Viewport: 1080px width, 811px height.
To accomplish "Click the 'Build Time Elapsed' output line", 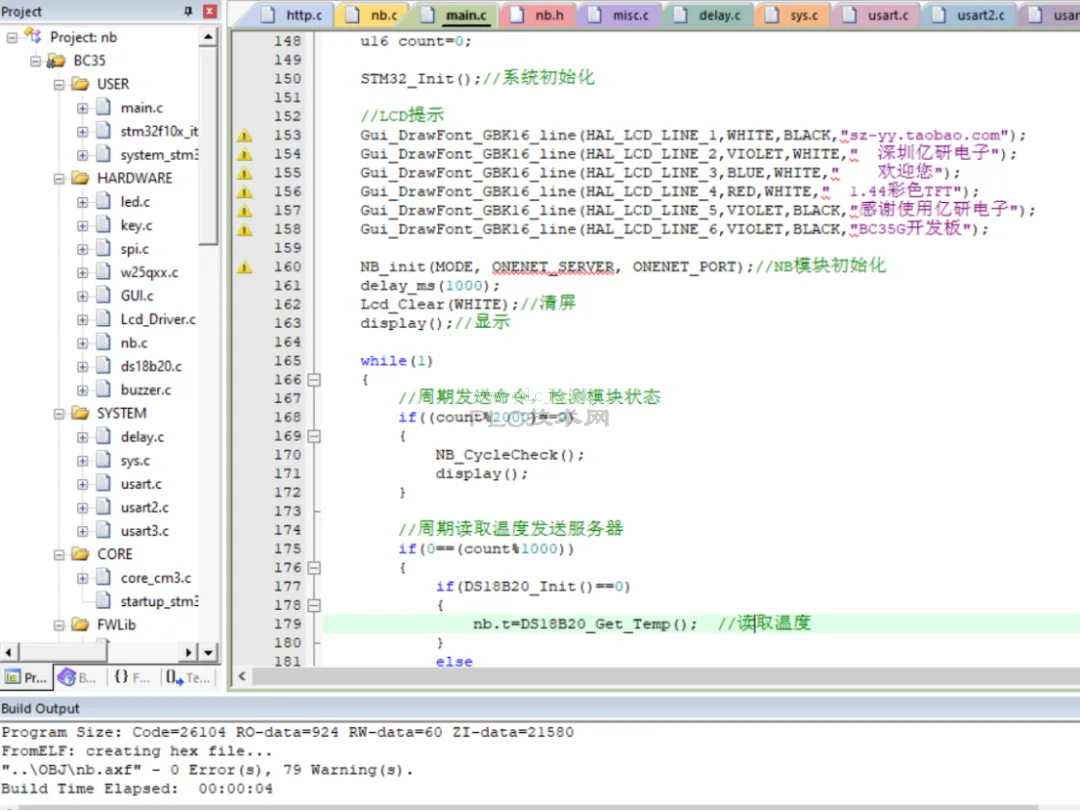I will tap(137, 788).
